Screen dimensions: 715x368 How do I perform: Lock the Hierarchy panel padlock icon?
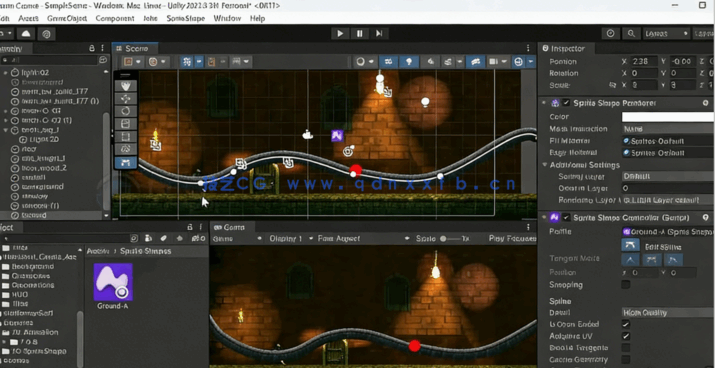coord(92,48)
